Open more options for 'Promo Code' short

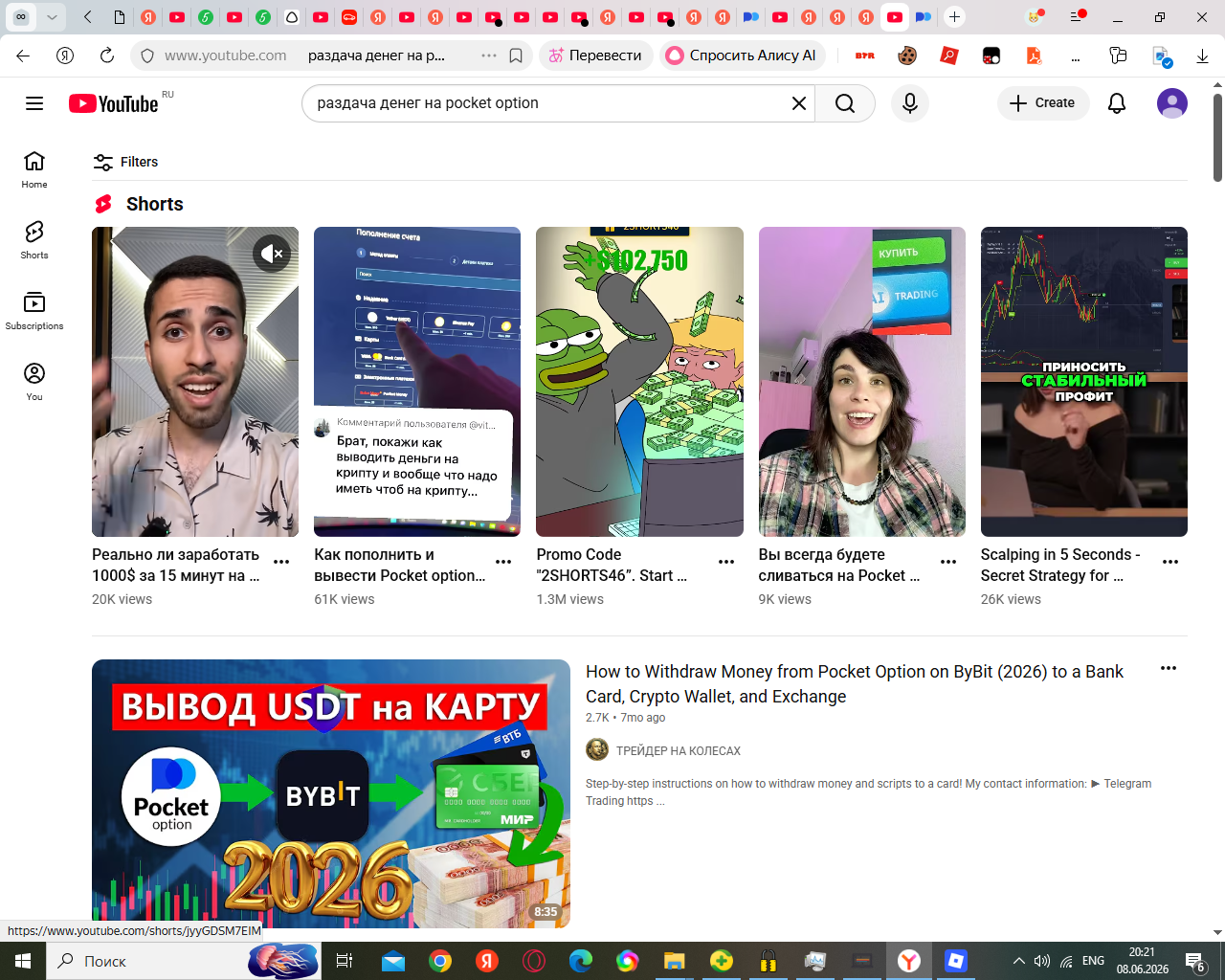pyautogui.click(x=726, y=562)
